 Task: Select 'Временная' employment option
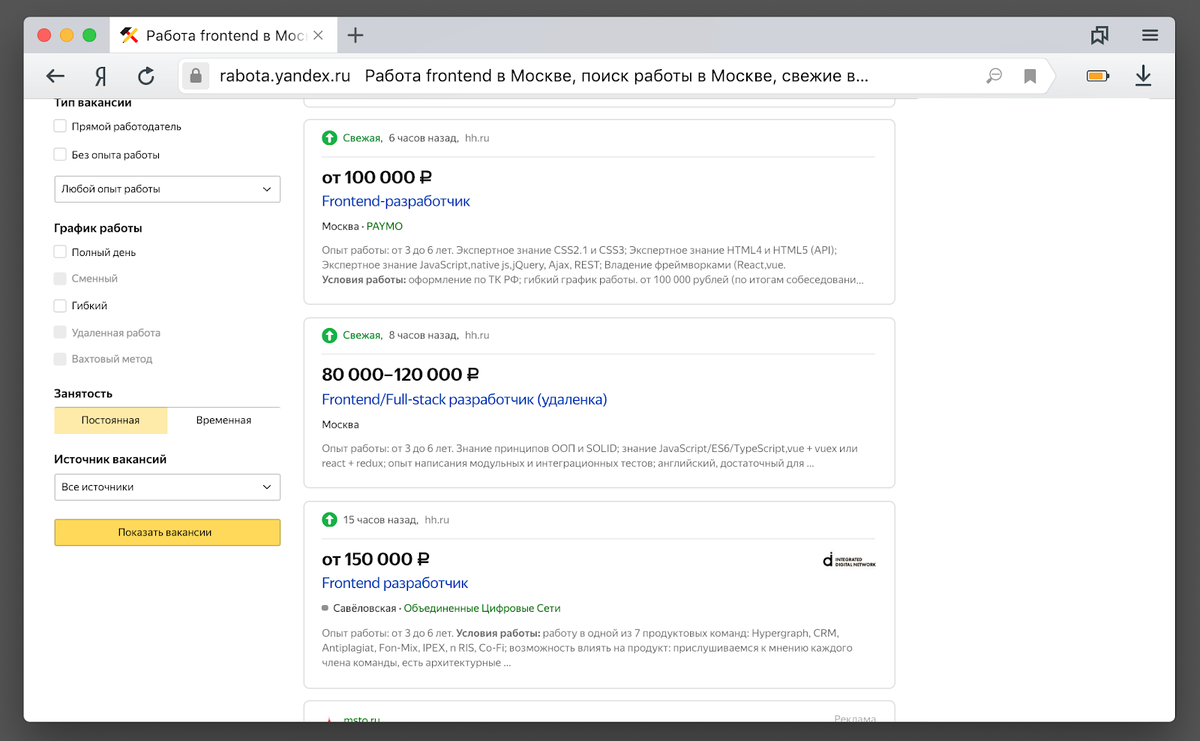tap(224, 420)
